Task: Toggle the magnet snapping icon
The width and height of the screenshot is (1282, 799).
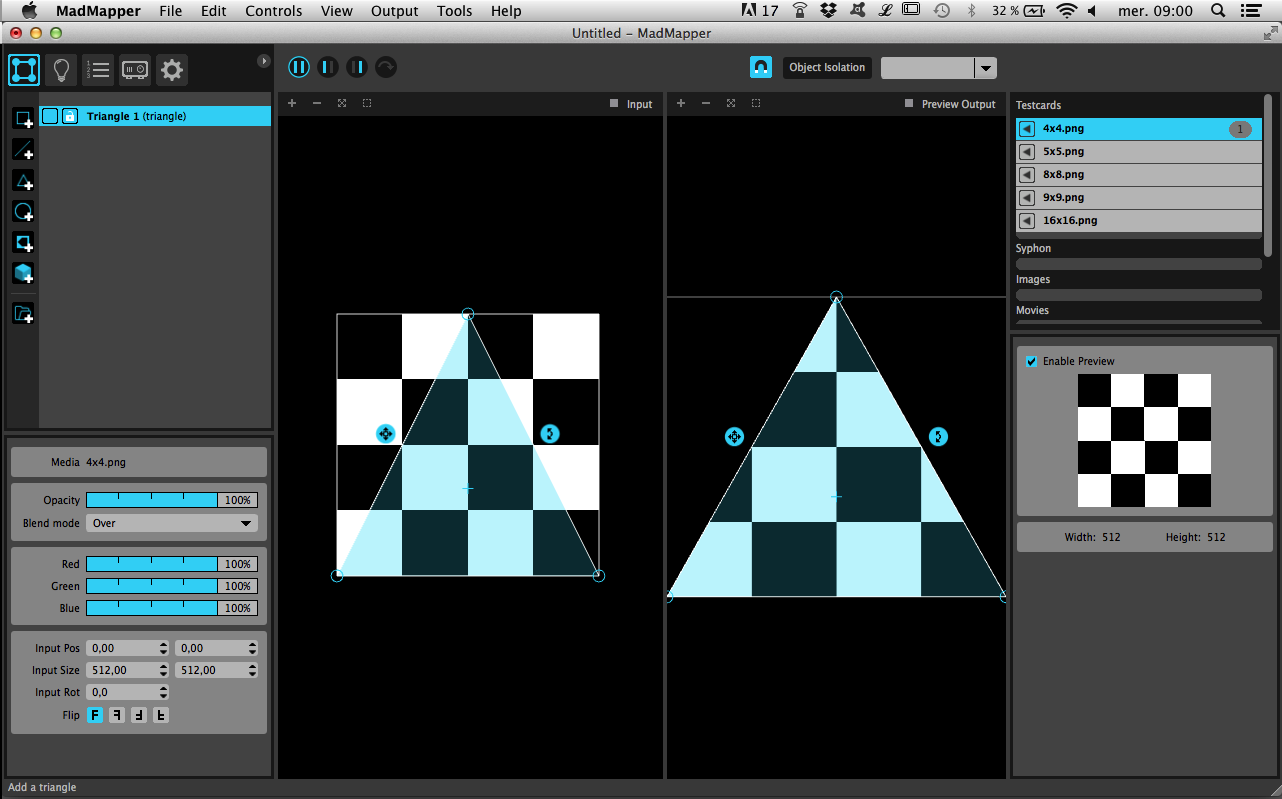Action: 761,67
